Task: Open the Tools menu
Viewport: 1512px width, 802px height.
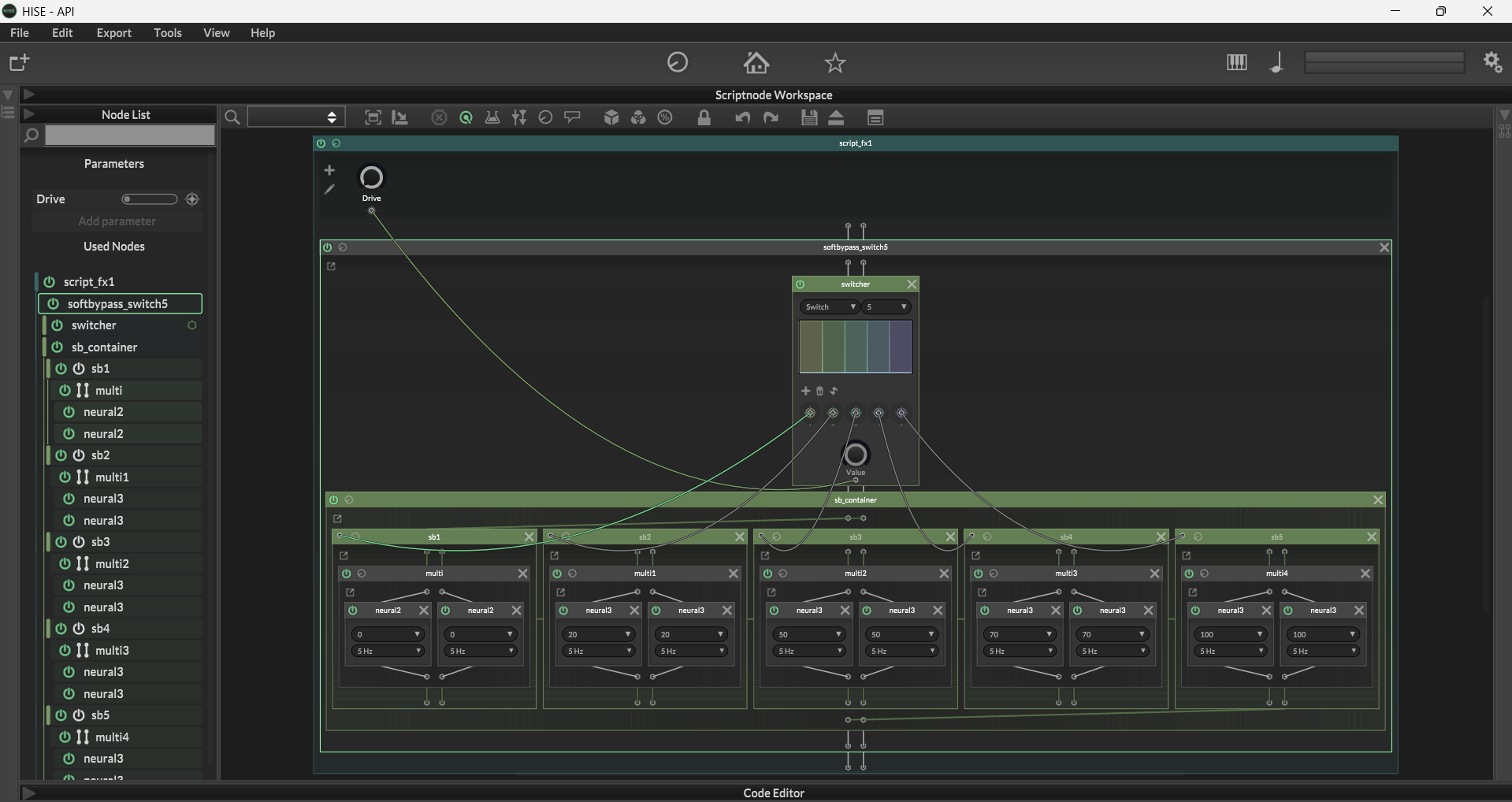Action: [167, 33]
